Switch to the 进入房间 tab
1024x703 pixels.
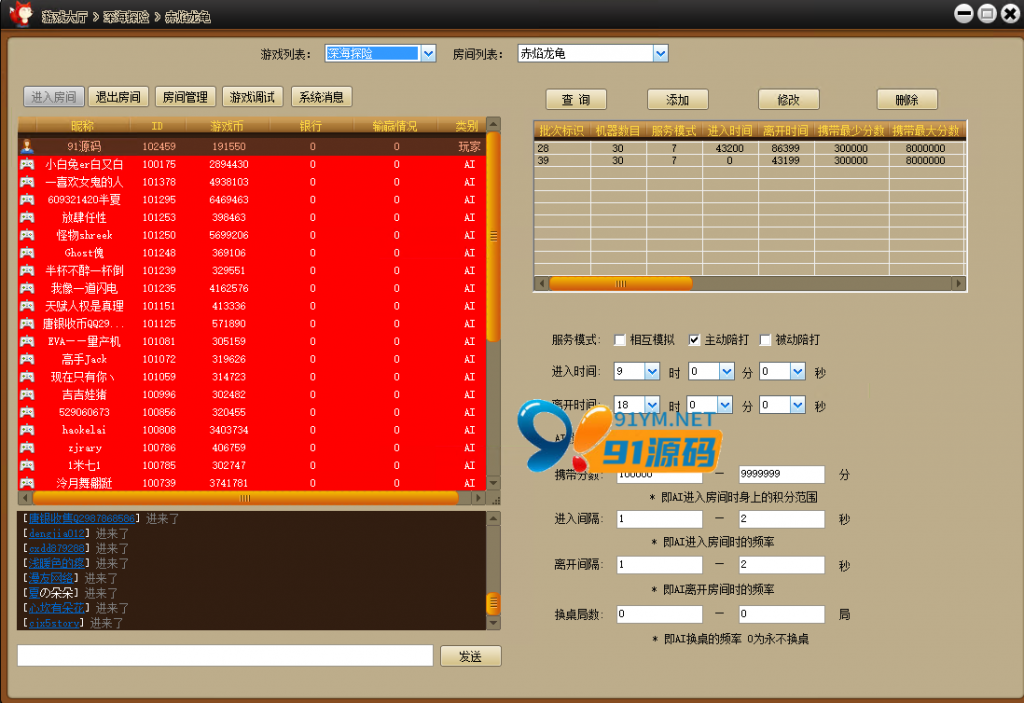pyautogui.click(x=54, y=97)
